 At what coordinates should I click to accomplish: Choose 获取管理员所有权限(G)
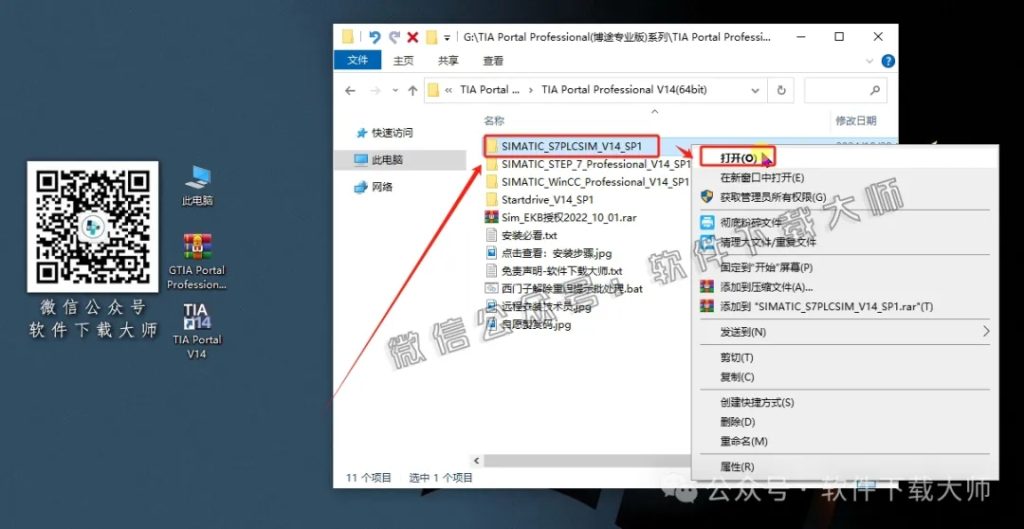[x=773, y=197]
